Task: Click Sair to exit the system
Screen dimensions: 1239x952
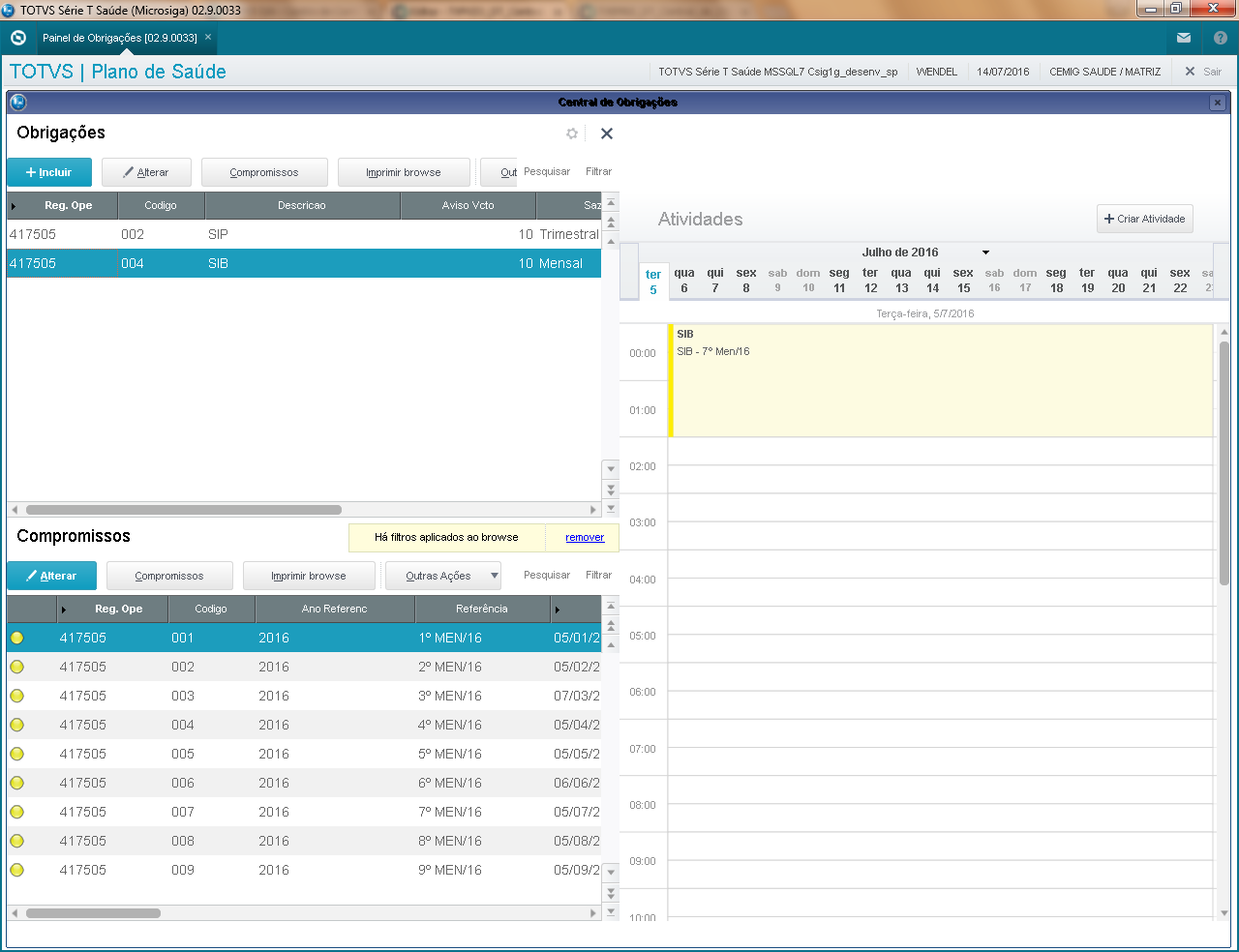Action: point(1204,72)
